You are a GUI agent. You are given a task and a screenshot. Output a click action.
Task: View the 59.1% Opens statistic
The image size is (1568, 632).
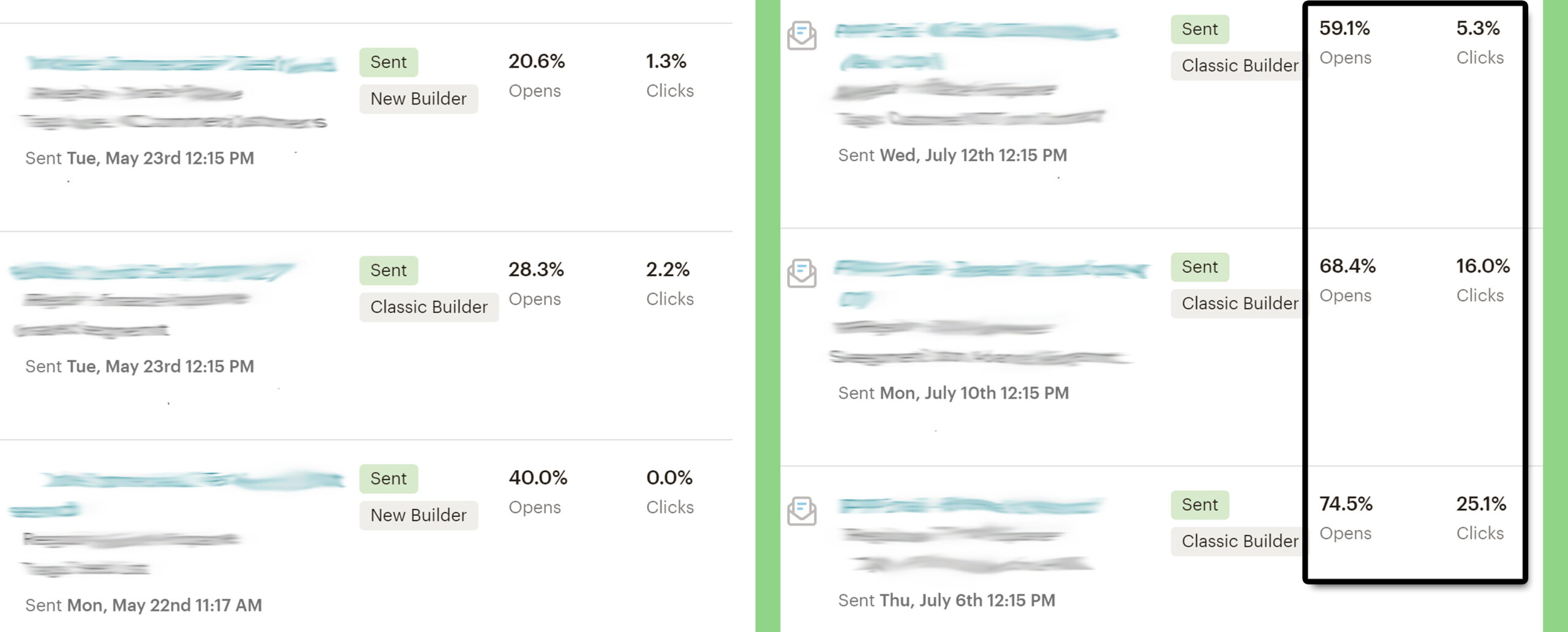pyautogui.click(x=1345, y=42)
